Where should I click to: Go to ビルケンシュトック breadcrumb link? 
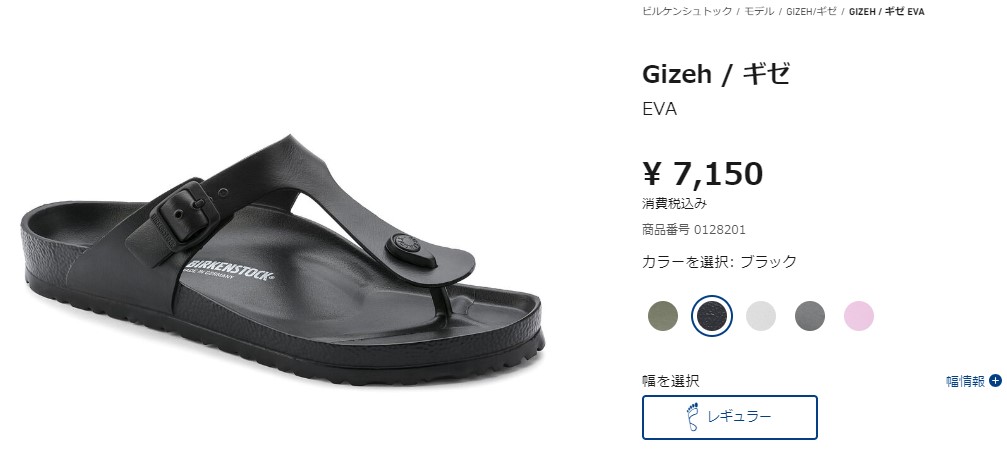(687, 11)
